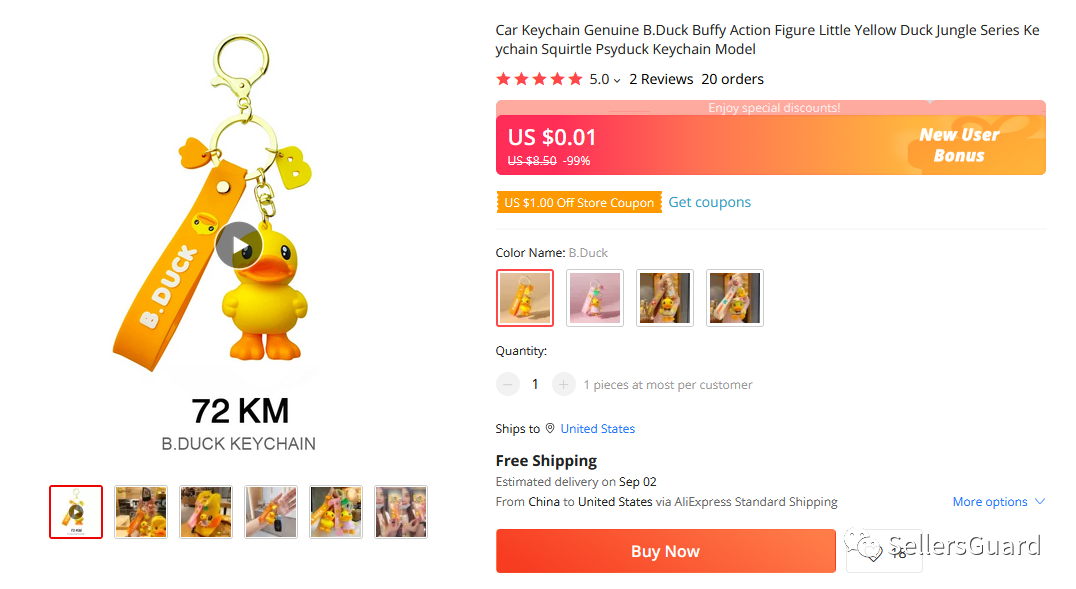Click the New User Bonus banner

click(958, 145)
